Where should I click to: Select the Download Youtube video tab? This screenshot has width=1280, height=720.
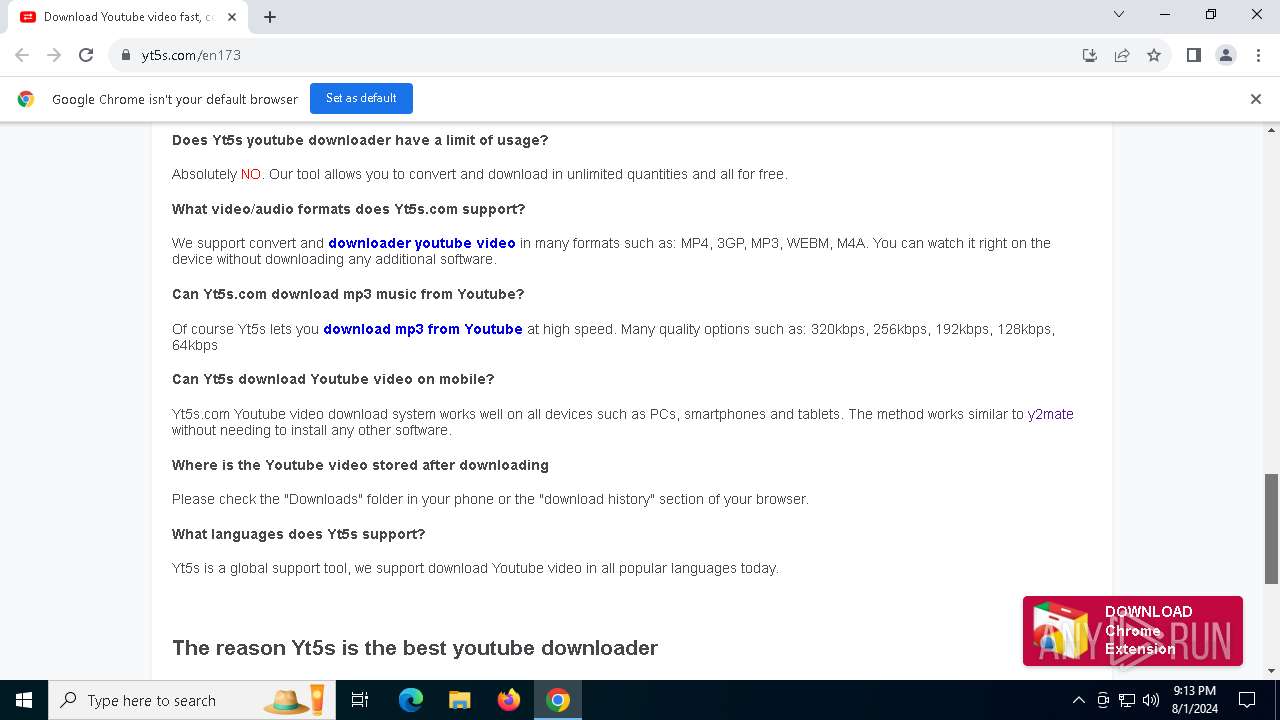pyautogui.click(x=130, y=17)
